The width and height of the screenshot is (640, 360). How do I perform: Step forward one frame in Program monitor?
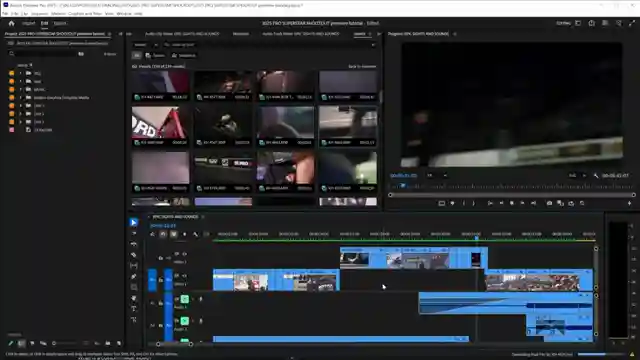(522, 203)
